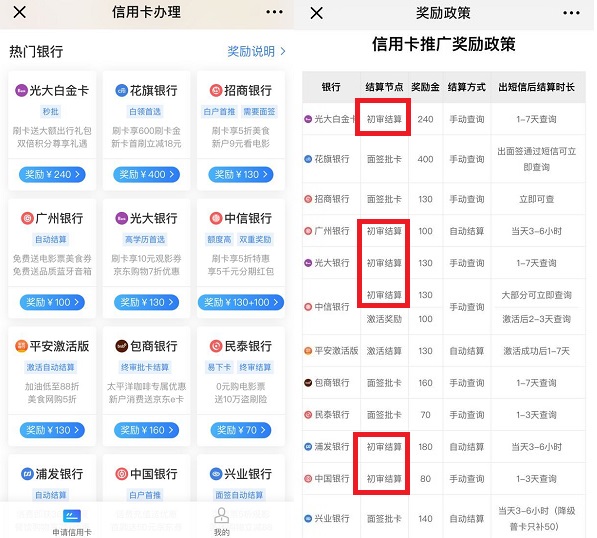This screenshot has height=538, width=597.
Task: Click the 激活奖励 cell in 中信银行 row
Action: (x=384, y=319)
